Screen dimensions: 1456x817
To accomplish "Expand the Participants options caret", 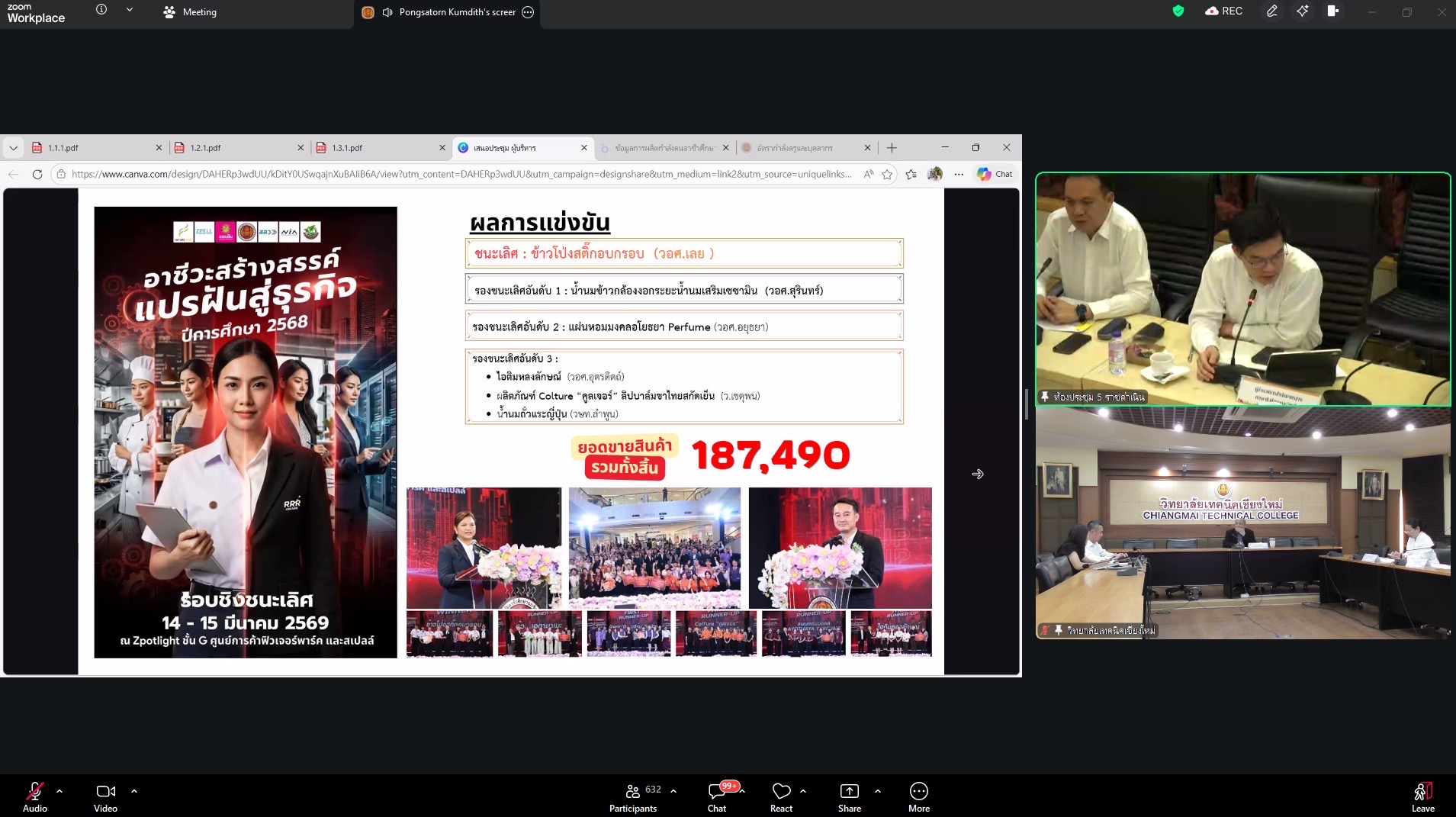I will point(673,791).
